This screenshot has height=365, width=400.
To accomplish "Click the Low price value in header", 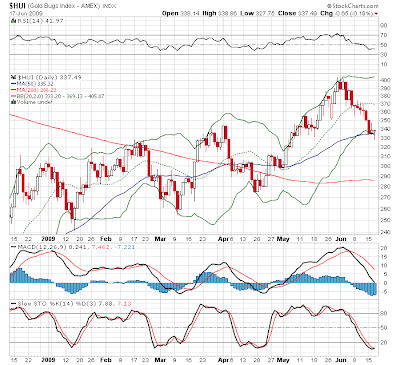I will click(x=265, y=13).
